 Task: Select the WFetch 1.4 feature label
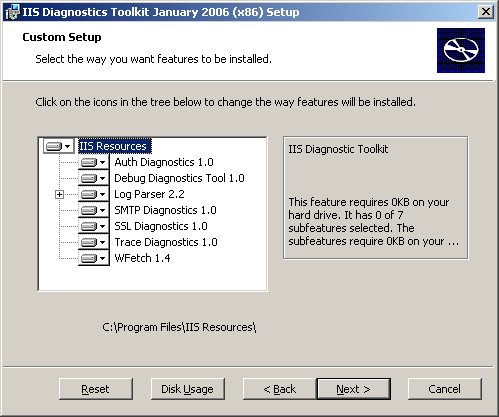coord(142,258)
